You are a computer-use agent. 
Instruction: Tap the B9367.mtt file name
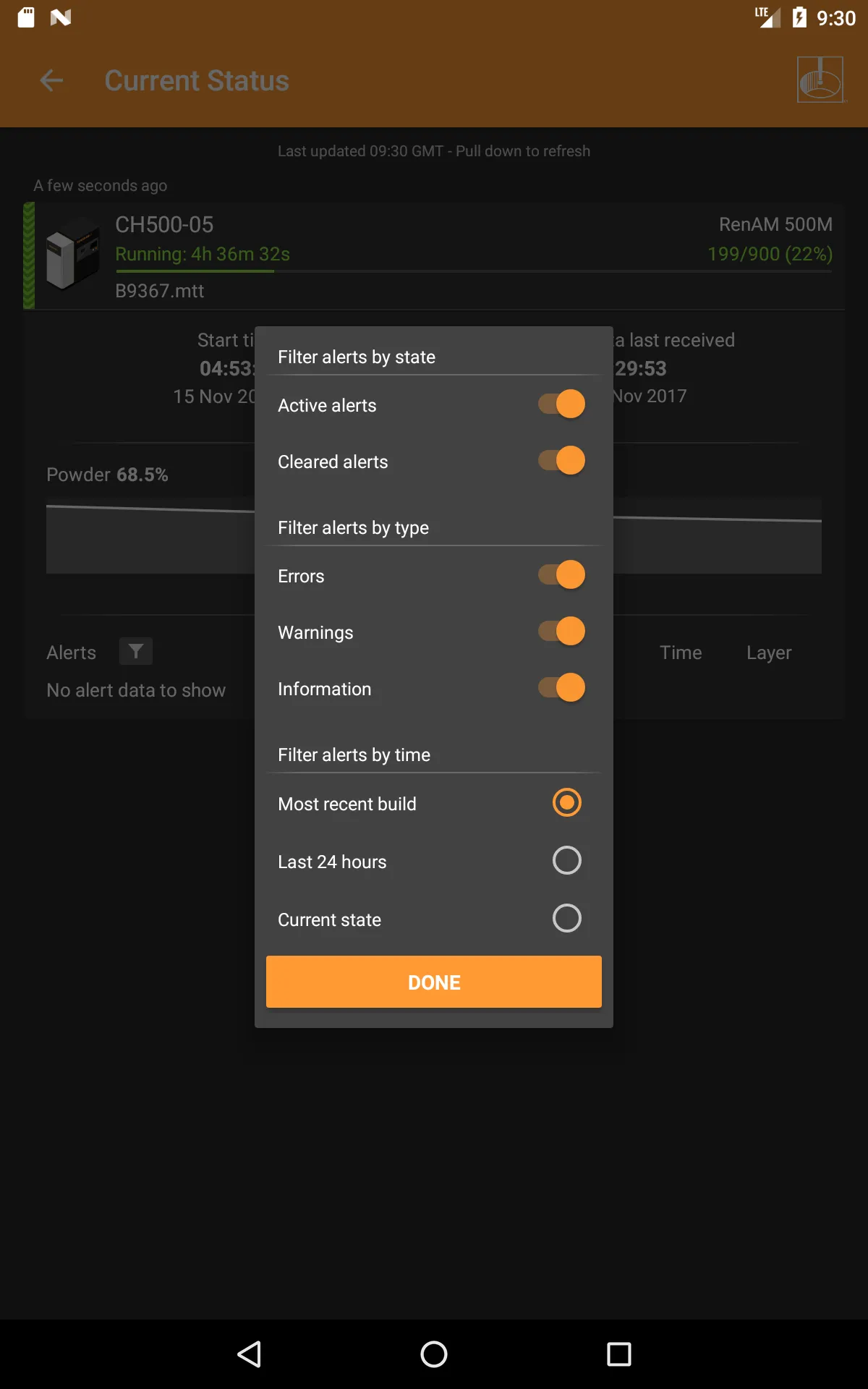[159, 291]
